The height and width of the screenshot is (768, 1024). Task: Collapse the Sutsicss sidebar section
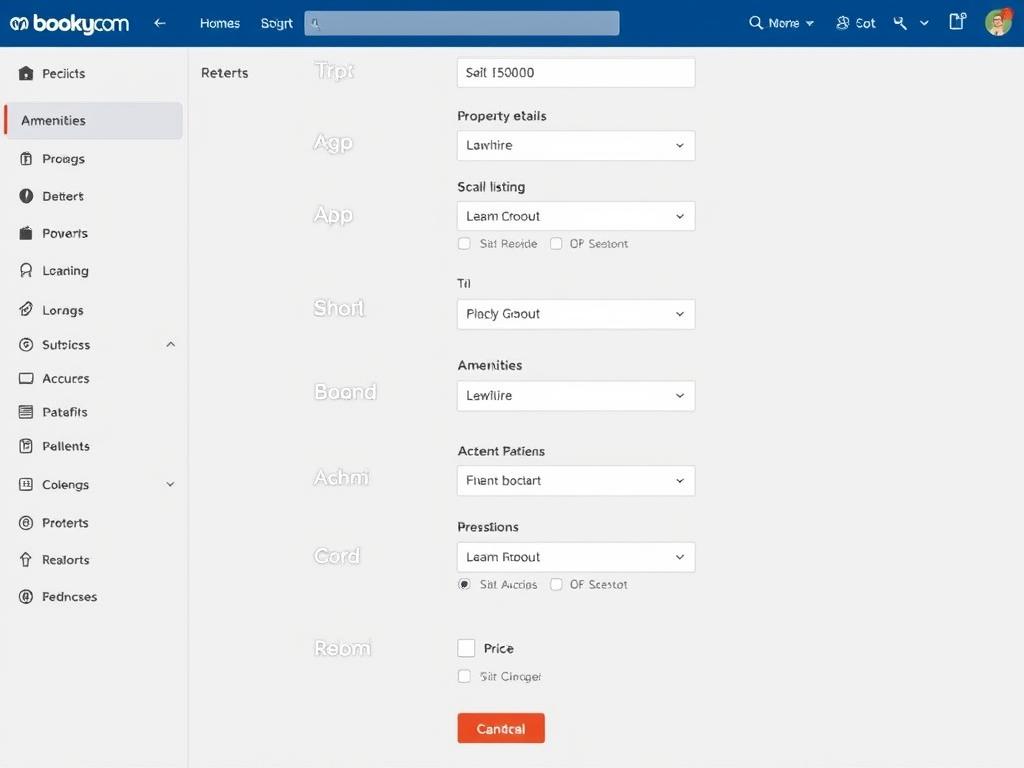(x=170, y=344)
